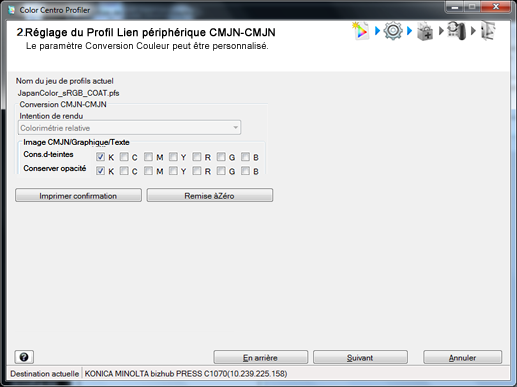Click the first wizard step icon with colorful arrow
The height and width of the screenshot is (387, 517).
pos(361,31)
